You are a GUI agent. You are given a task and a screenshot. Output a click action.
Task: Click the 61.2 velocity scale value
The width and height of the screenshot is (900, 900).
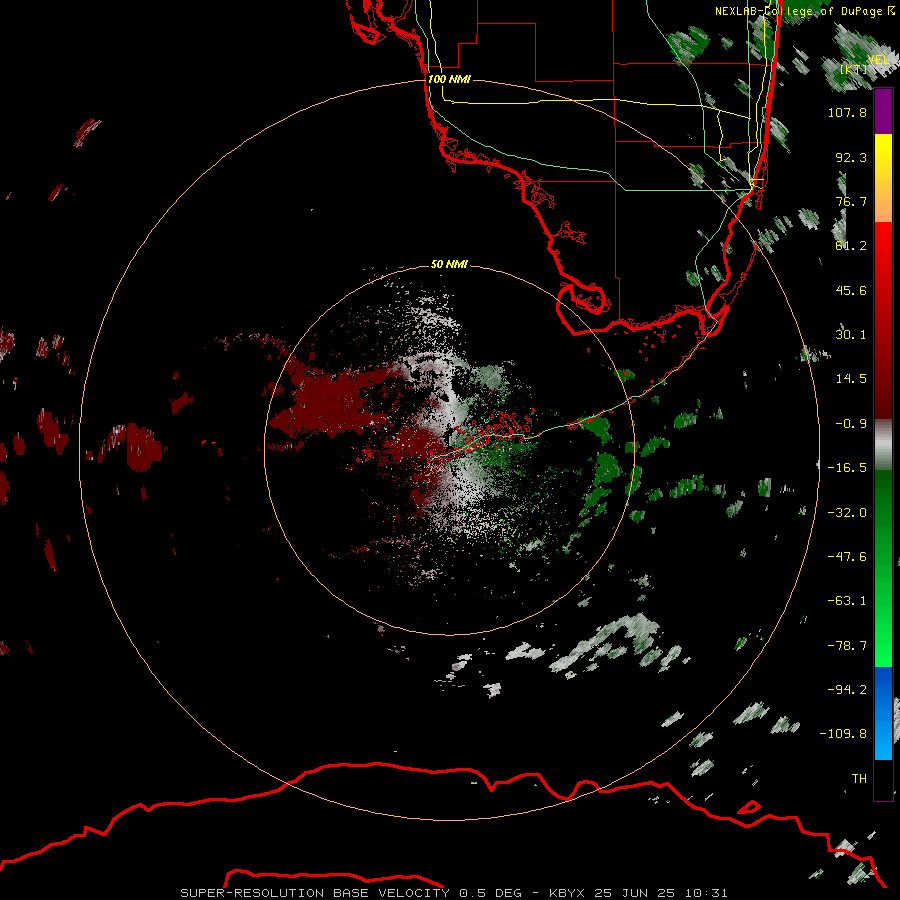(851, 246)
